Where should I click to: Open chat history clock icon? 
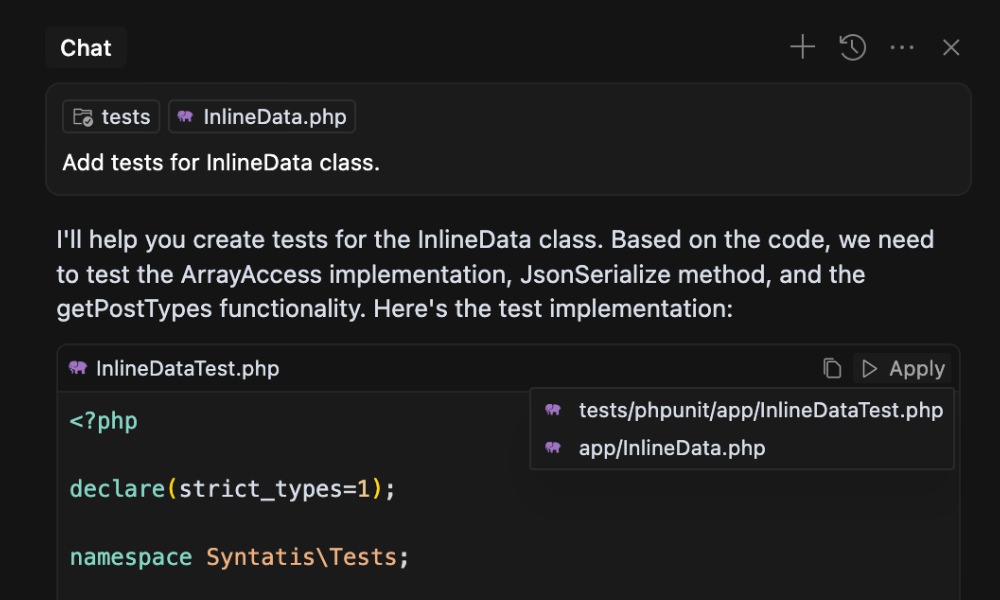click(x=852, y=47)
